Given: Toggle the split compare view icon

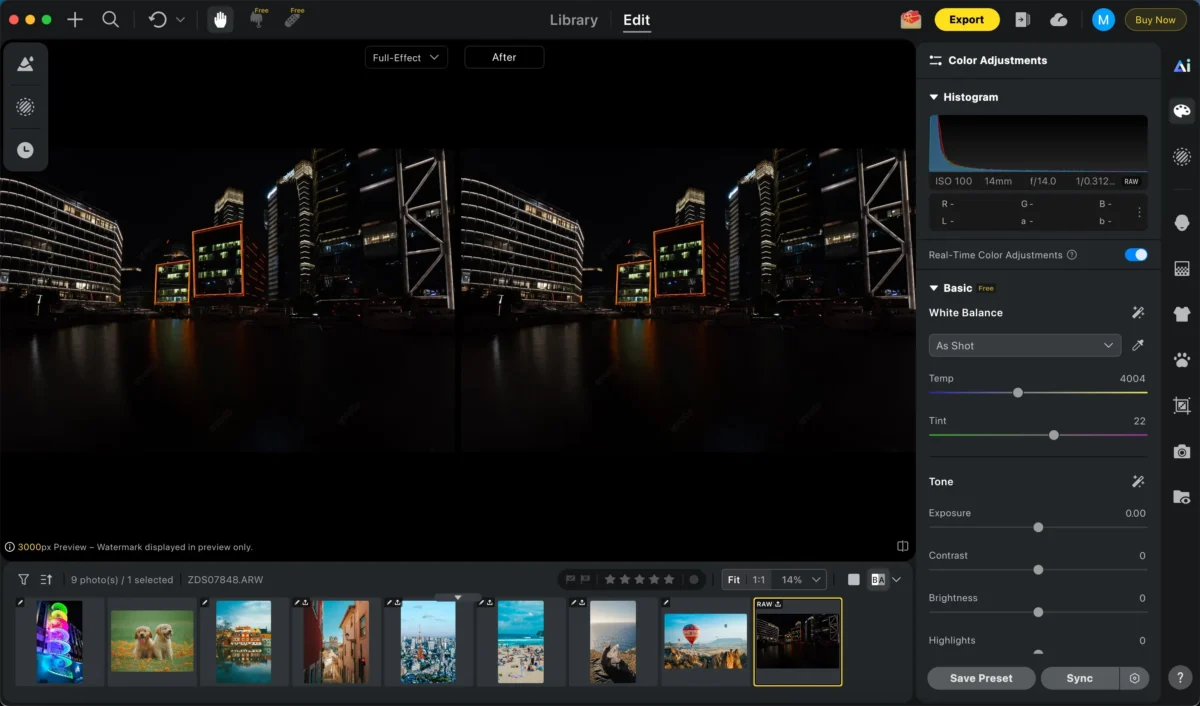Looking at the screenshot, I should (902, 547).
